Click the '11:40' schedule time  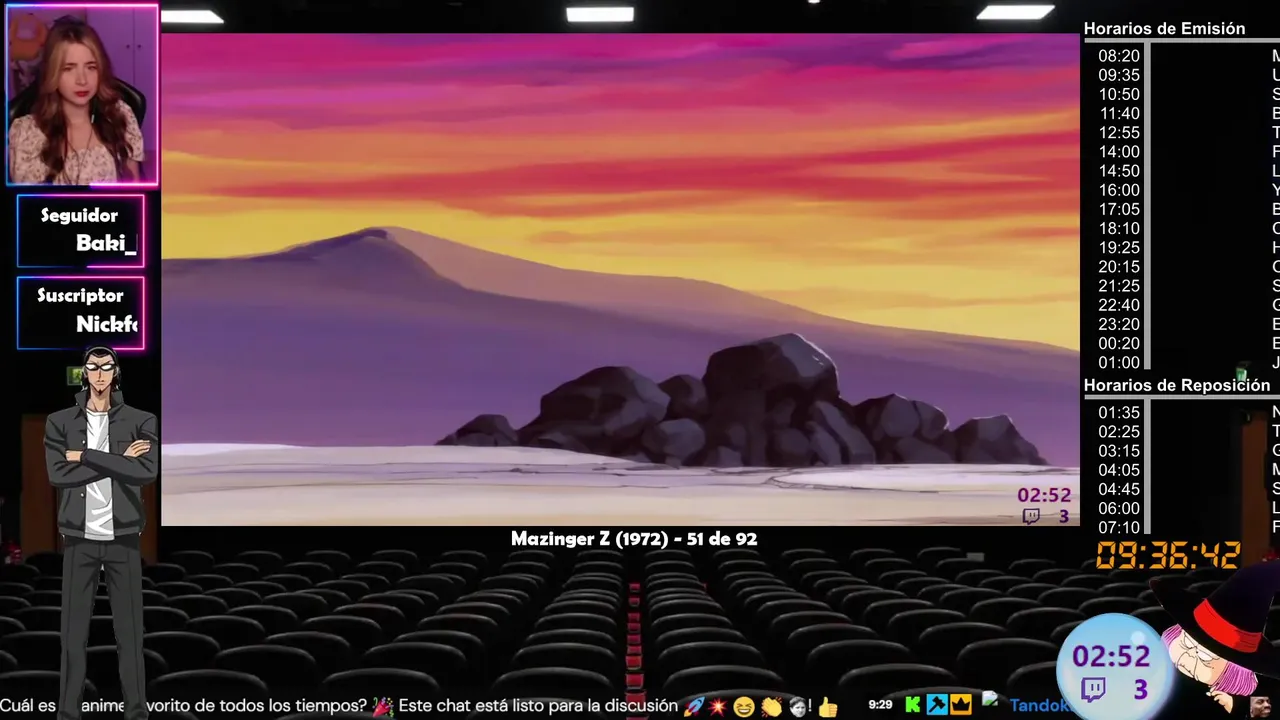(x=1119, y=113)
